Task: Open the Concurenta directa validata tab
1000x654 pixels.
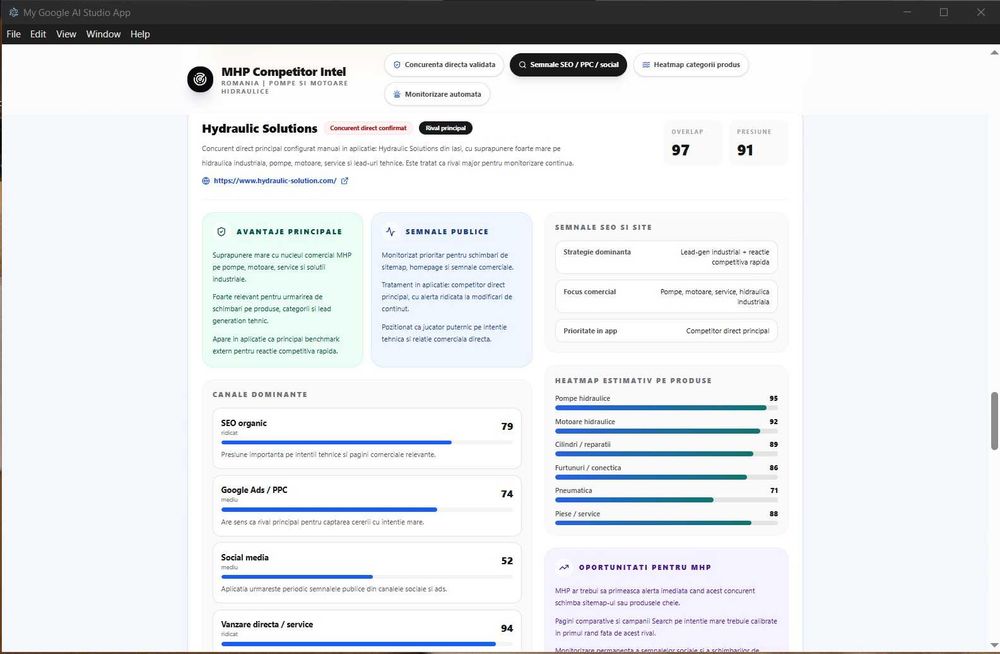Action: tap(444, 64)
